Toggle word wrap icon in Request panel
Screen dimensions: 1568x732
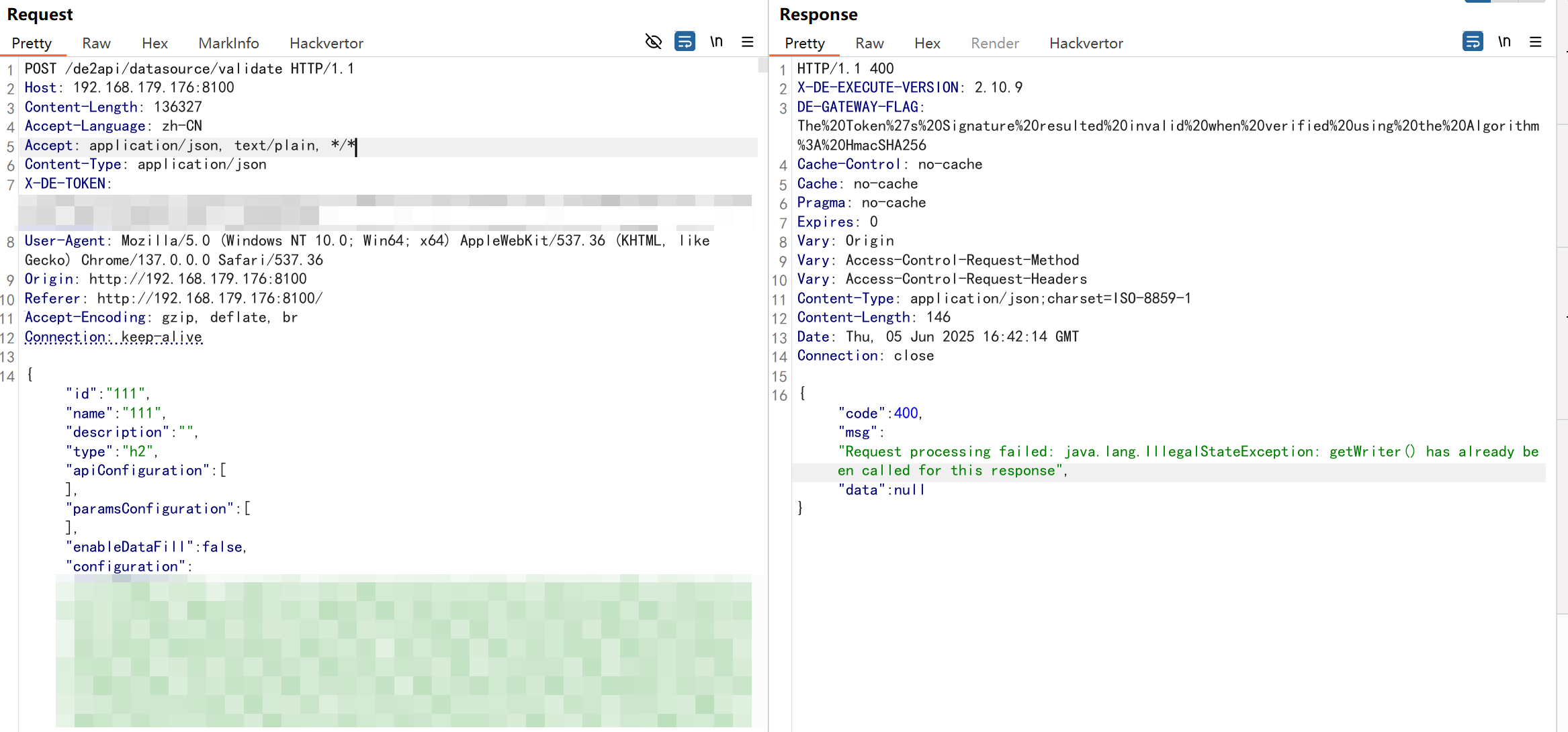tap(685, 42)
